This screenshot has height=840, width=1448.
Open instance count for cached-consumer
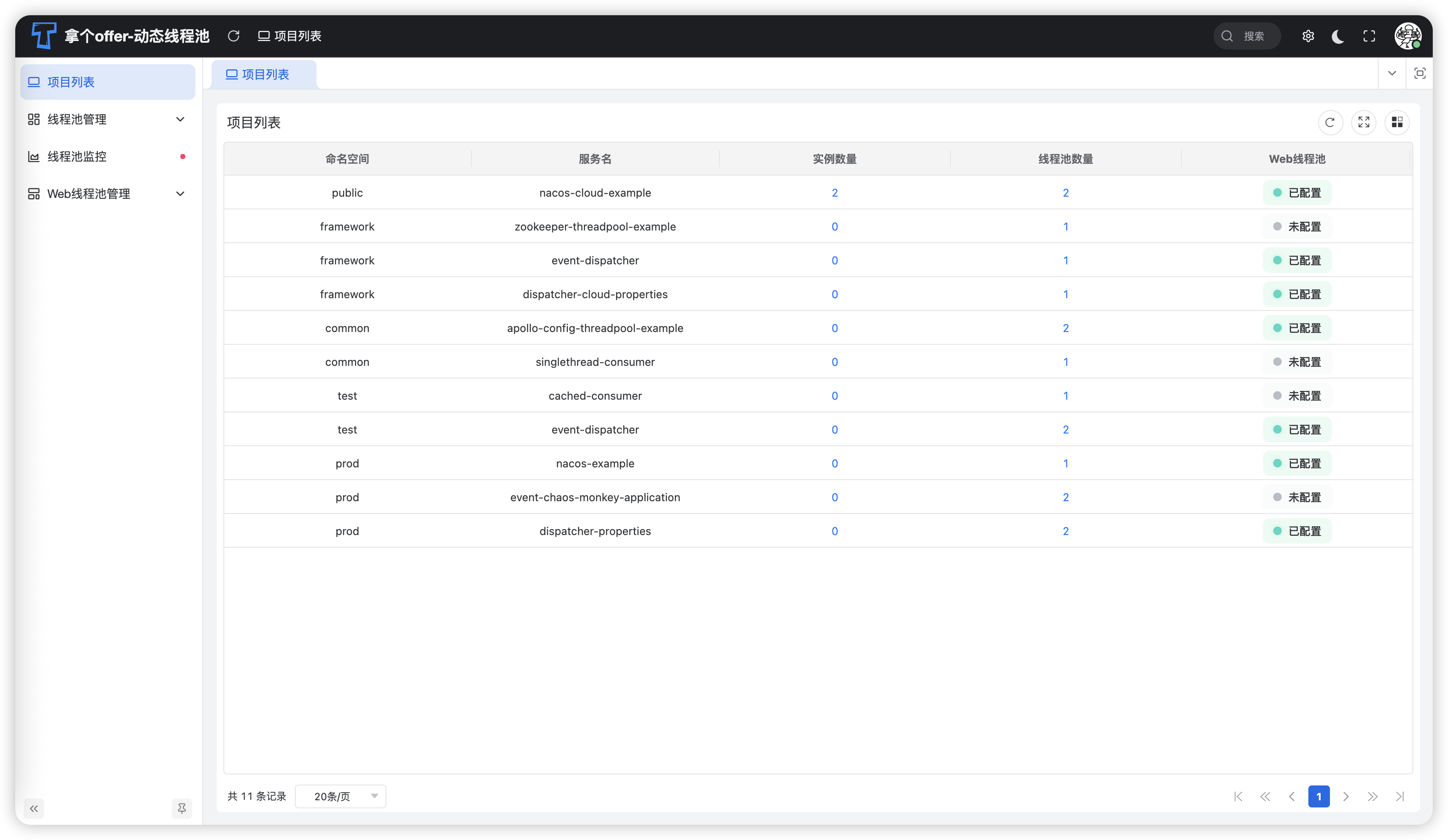click(834, 396)
